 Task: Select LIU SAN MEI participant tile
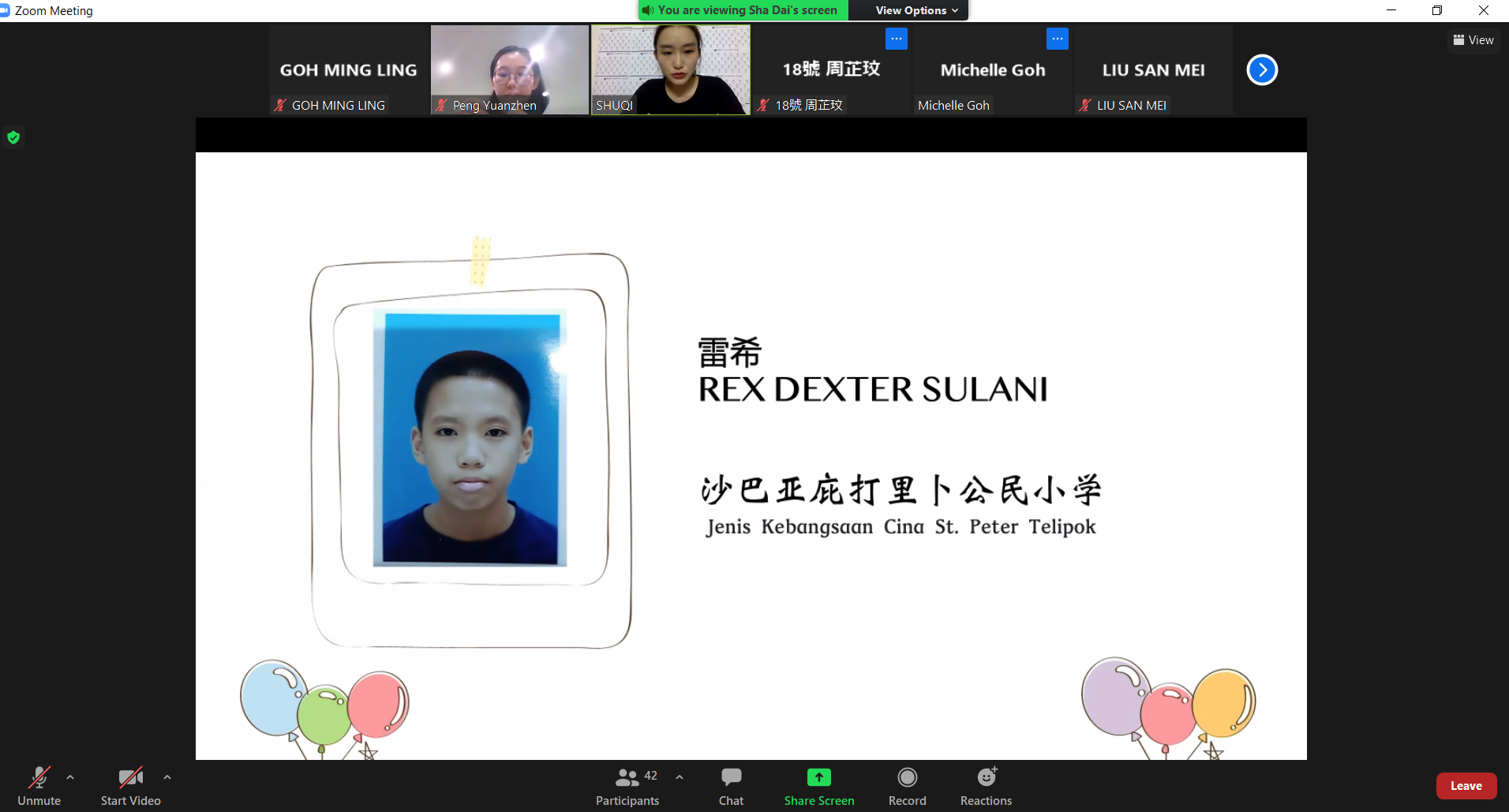click(1154, 69)
